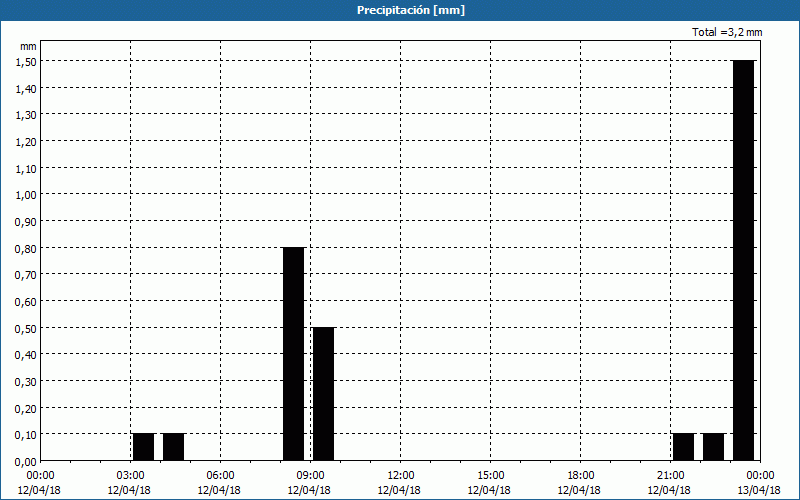The image size is (800, 500).
Task: Click the 12:00 time label
Action: pyautogui.click(x=401, y=476)
